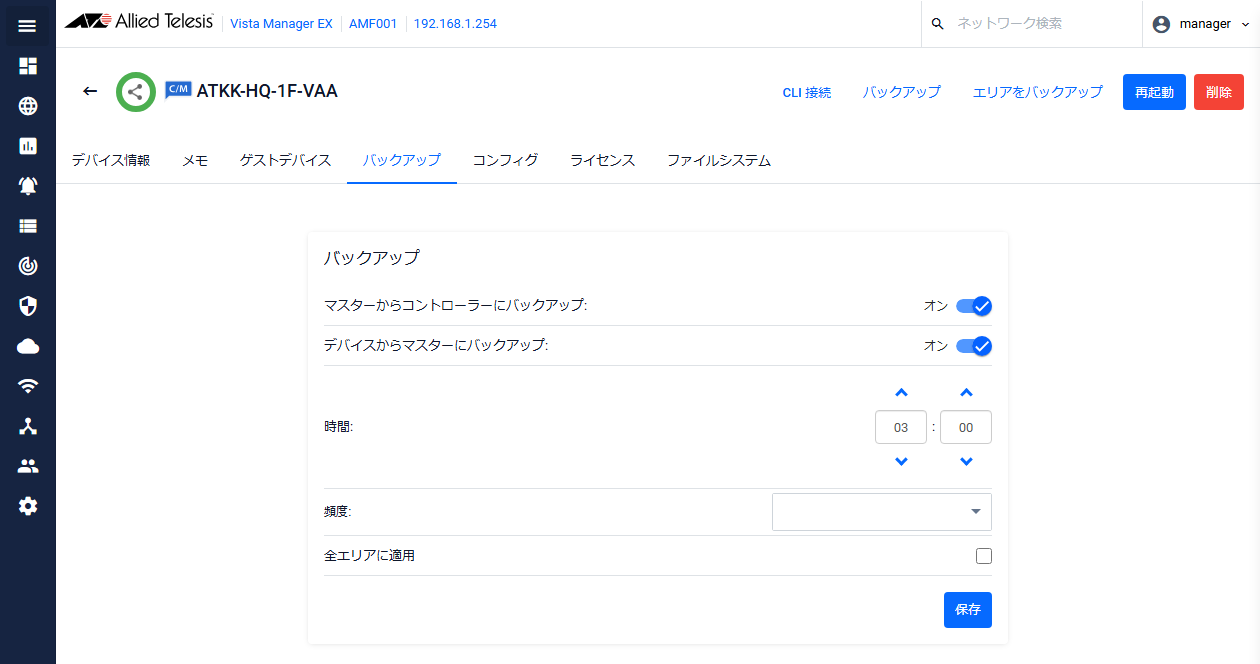1260x664 pixels.
Task: Switch to the コンフィグ tab
Action: tap(504, 160)
